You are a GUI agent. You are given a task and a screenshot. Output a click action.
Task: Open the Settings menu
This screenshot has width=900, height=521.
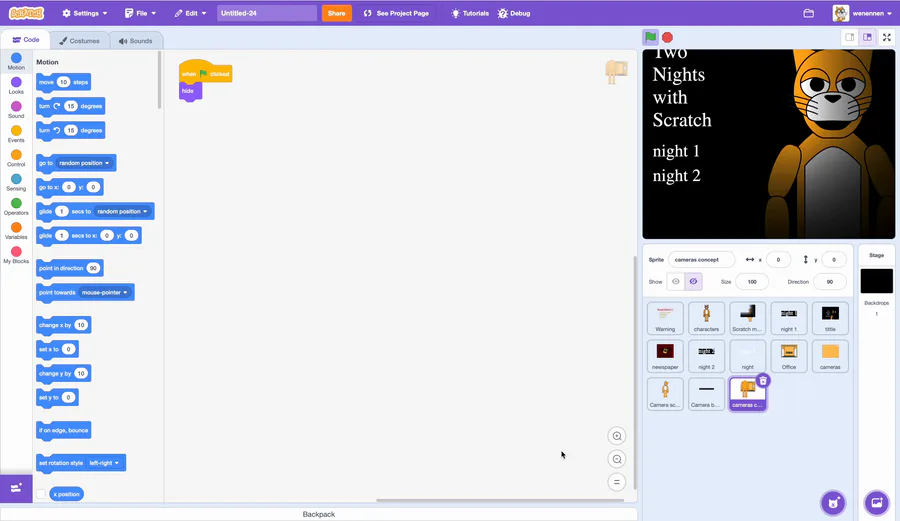point(84,13)
